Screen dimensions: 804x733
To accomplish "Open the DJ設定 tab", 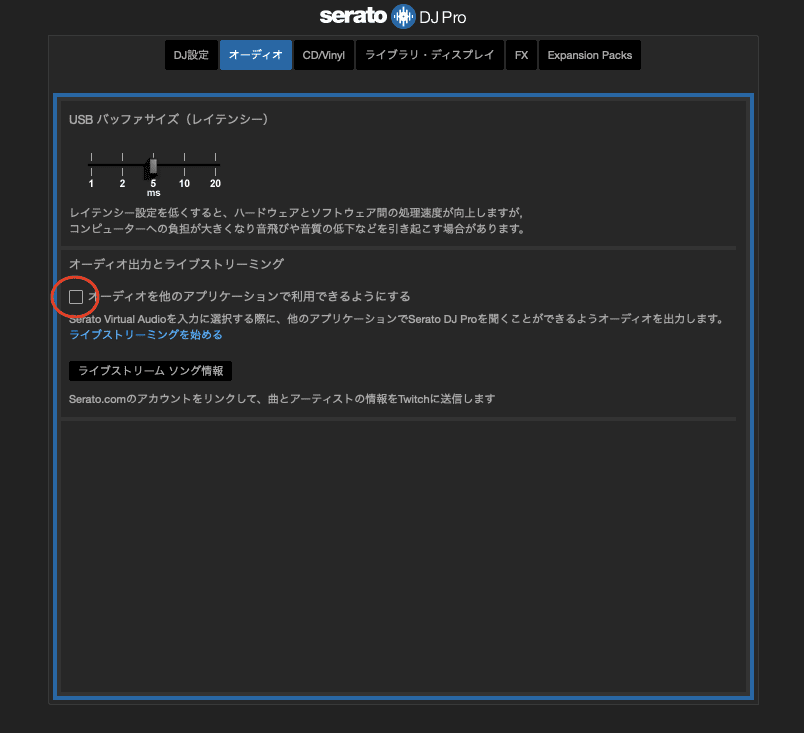I will point(191,55).
